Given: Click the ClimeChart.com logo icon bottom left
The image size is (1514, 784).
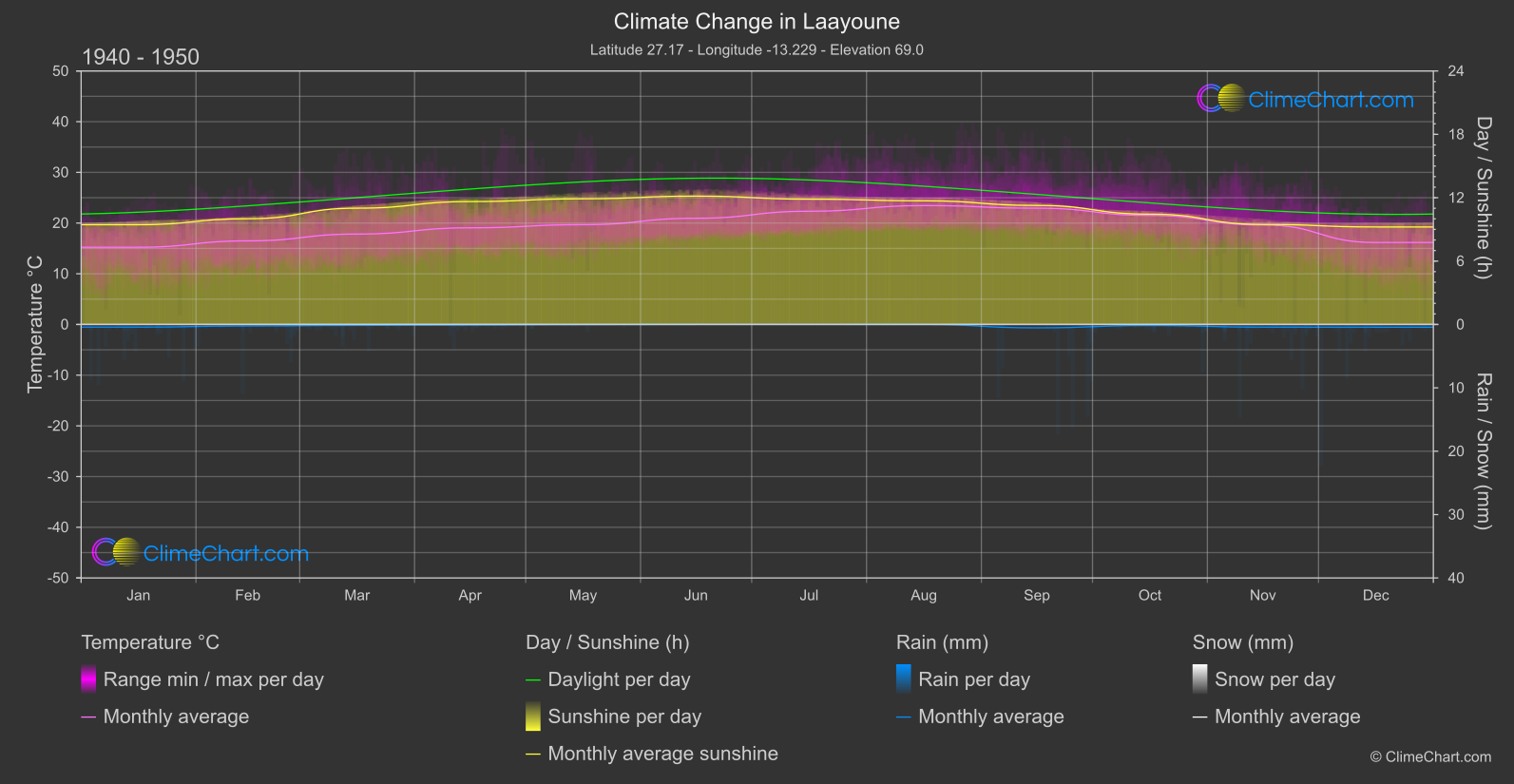Looking at the screenshot, I should pos(116,552).
